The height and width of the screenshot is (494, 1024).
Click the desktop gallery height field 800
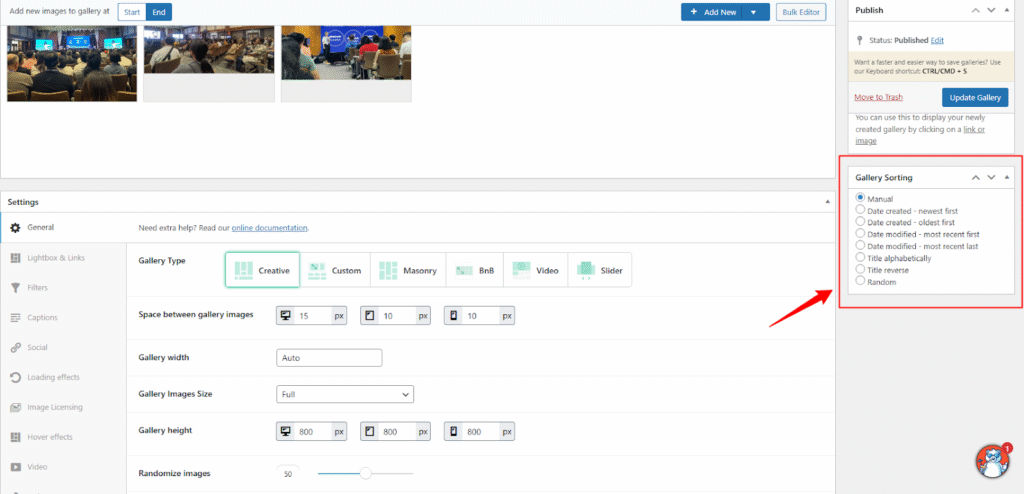313,432
